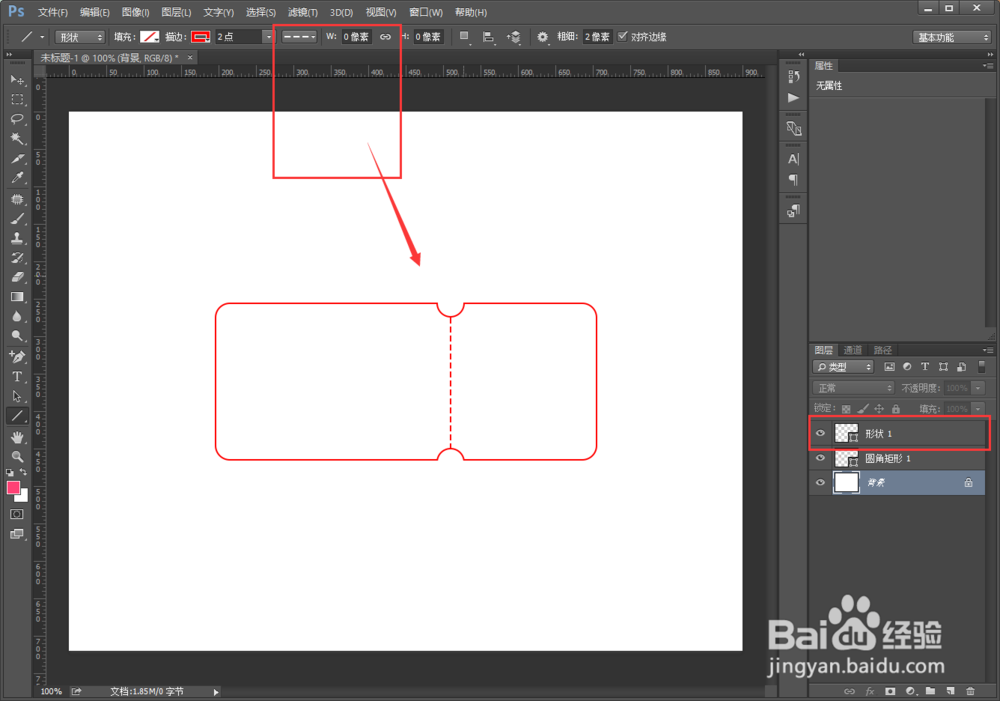The height and width of the screenshot is (701, 1000).
Task: Open the blend mode 正常 dropdown
Action: coord(854,388)
